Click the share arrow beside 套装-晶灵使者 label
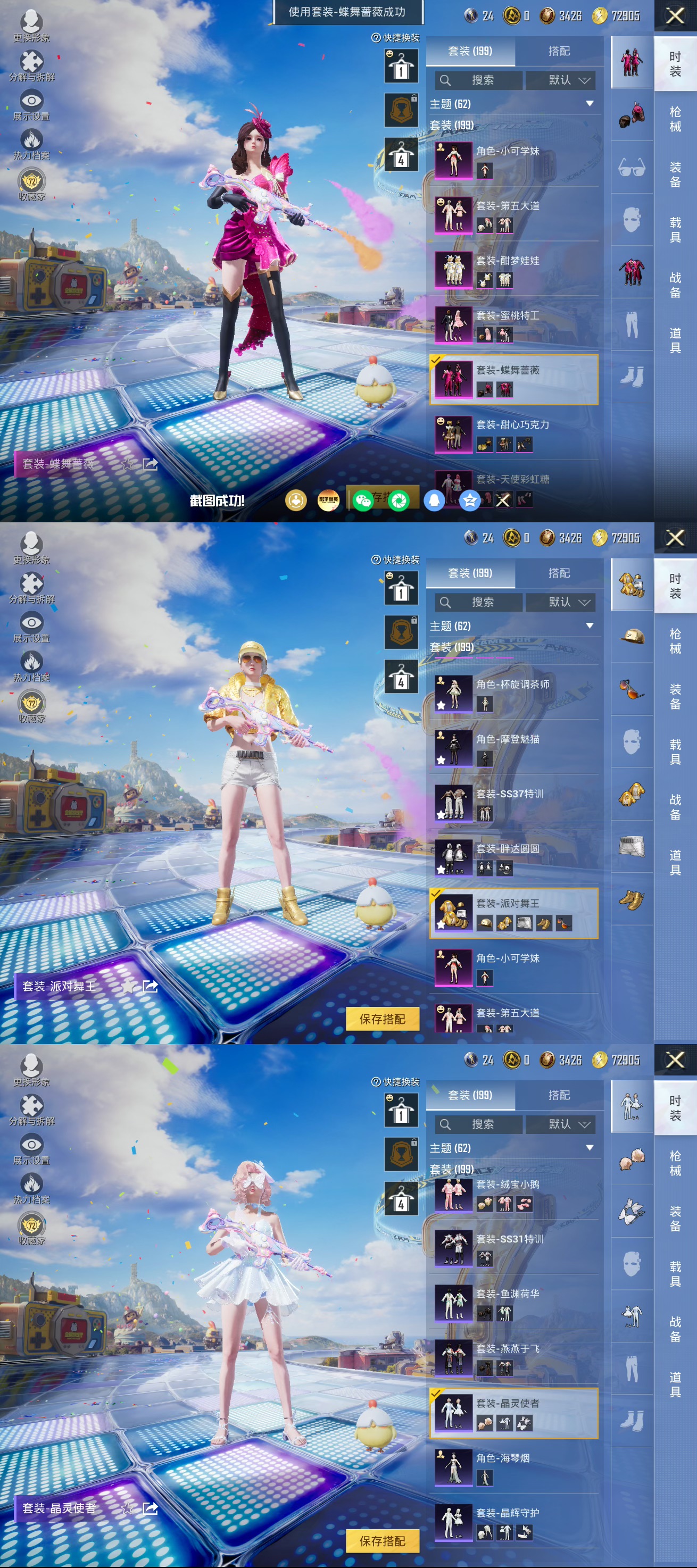Screen dimensions: 697x1568 (150, 1508)
